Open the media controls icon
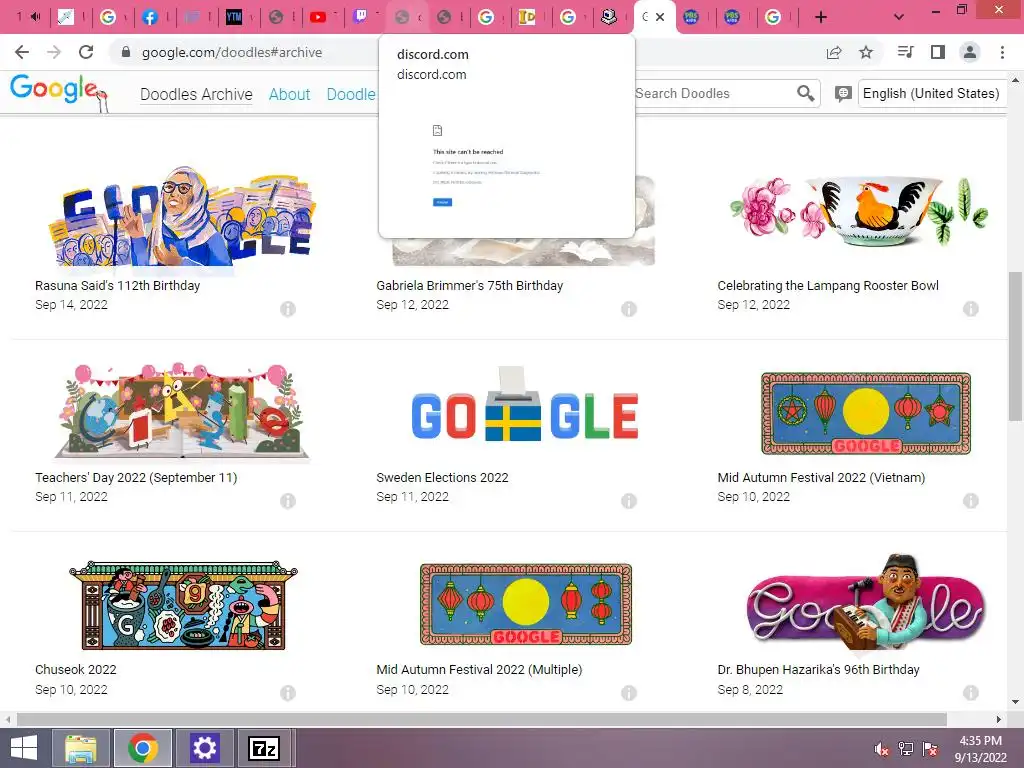The height and width of the screenshot is (768, 1024). click(905, 52)
